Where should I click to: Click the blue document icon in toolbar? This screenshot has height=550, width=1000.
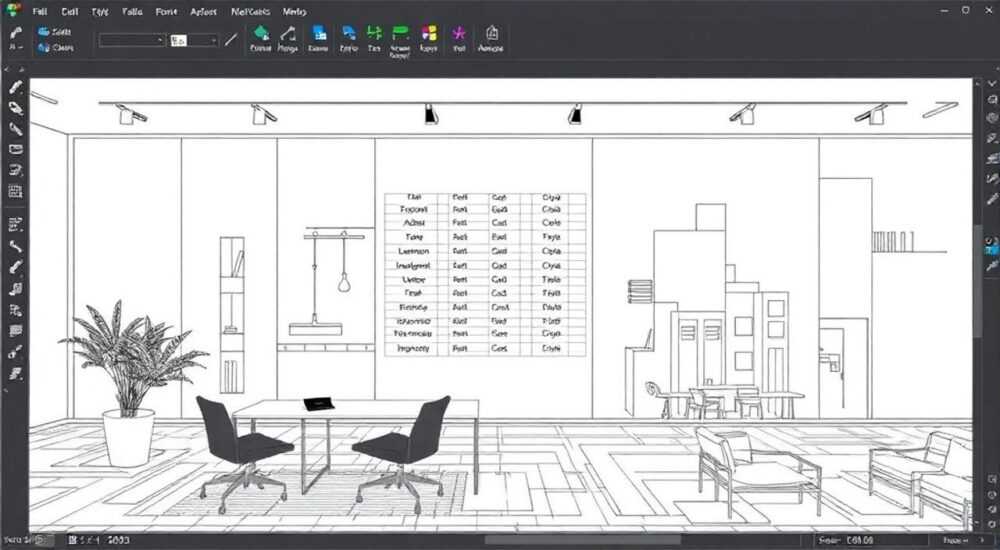[x=319, y=33]
